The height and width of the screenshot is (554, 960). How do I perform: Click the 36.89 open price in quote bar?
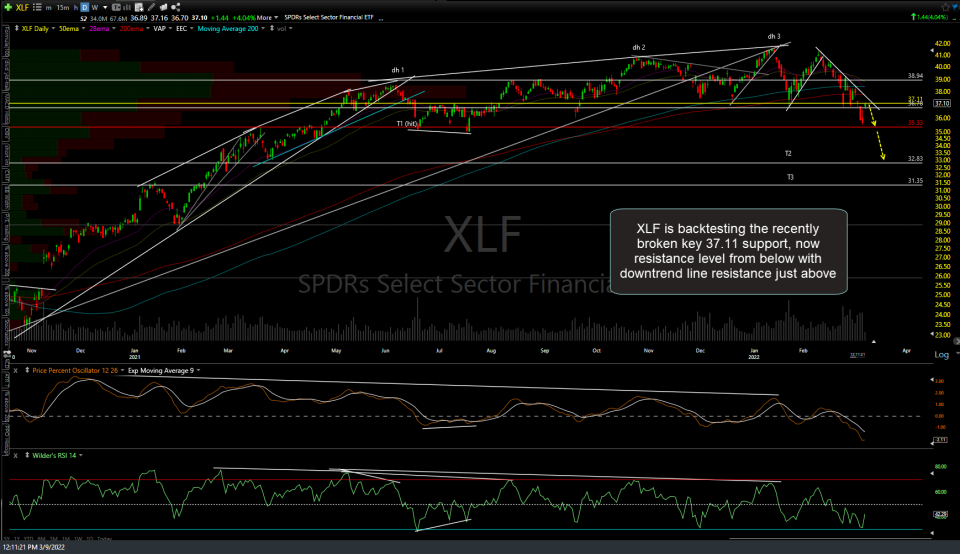click(x=138, y=18)
